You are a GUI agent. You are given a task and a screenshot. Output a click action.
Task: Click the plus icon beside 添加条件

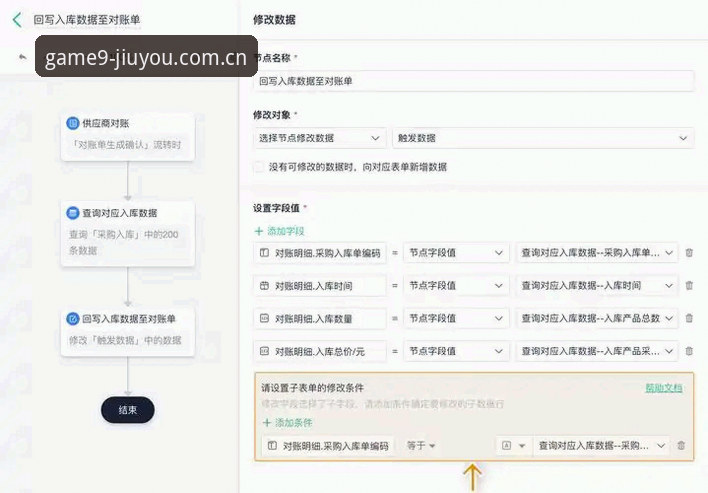267,423
